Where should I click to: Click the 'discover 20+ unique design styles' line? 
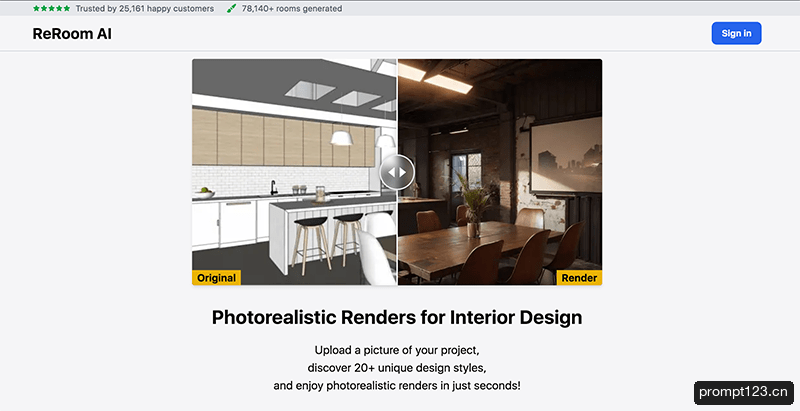point(397,368)
